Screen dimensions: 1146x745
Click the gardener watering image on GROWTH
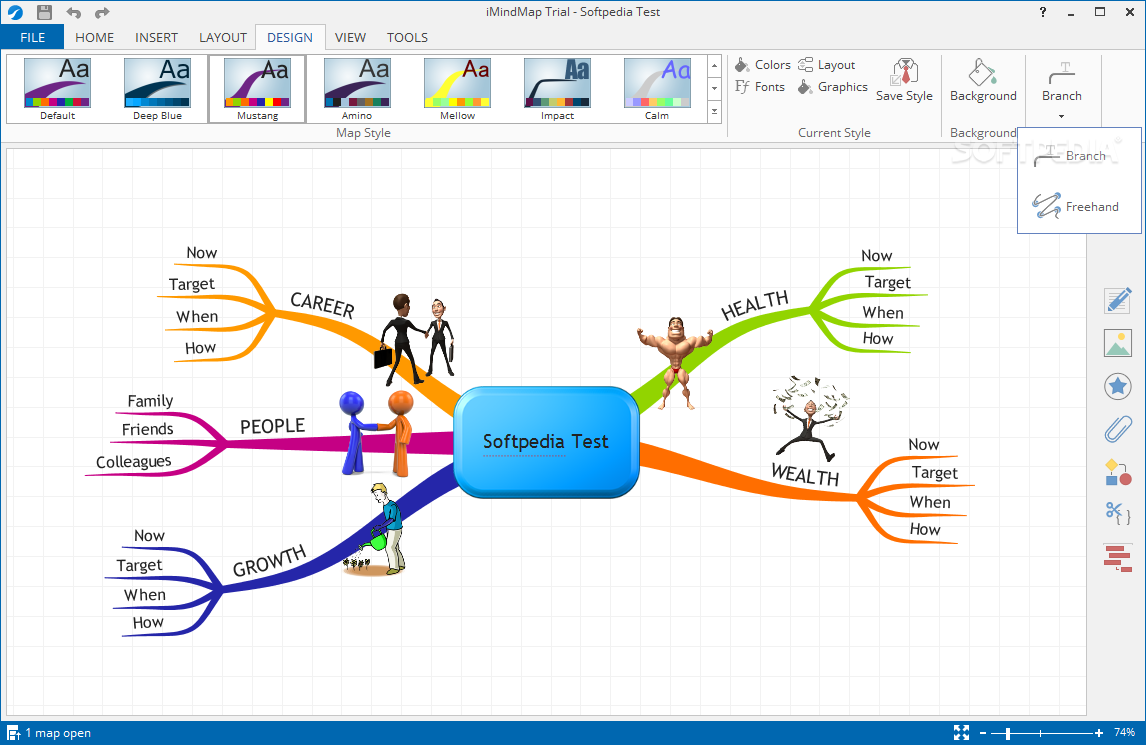coord(374,529)
